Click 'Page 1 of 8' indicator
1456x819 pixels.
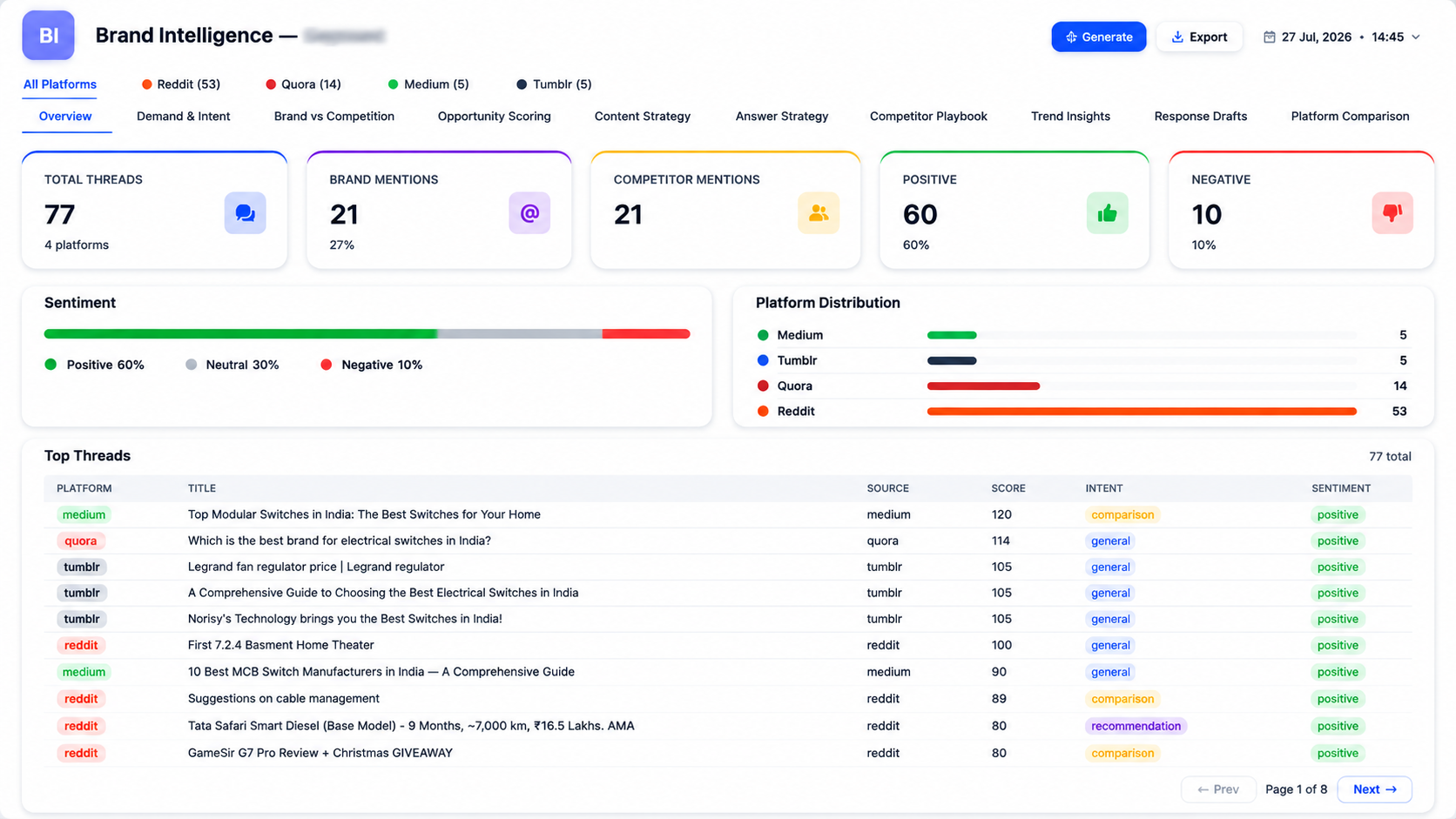click(x=1296, y=789)
